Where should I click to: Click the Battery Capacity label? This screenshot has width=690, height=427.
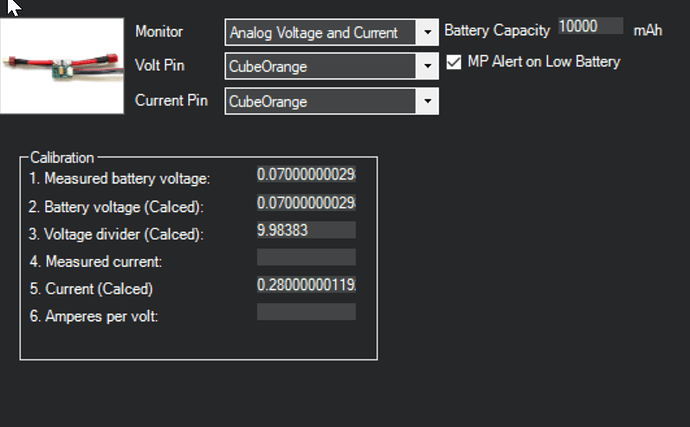pos(497,30)
